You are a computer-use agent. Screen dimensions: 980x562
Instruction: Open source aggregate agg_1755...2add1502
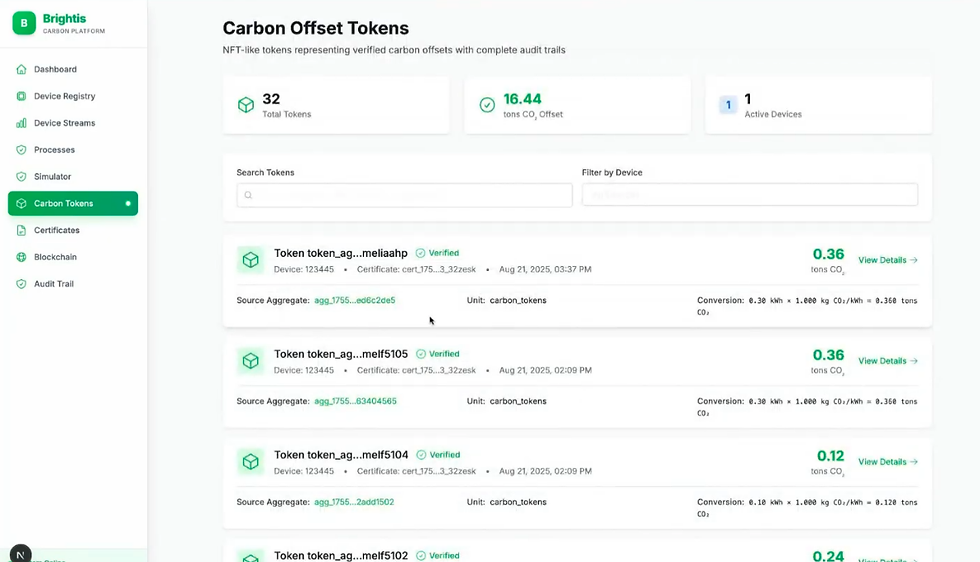tap(354, 502)
